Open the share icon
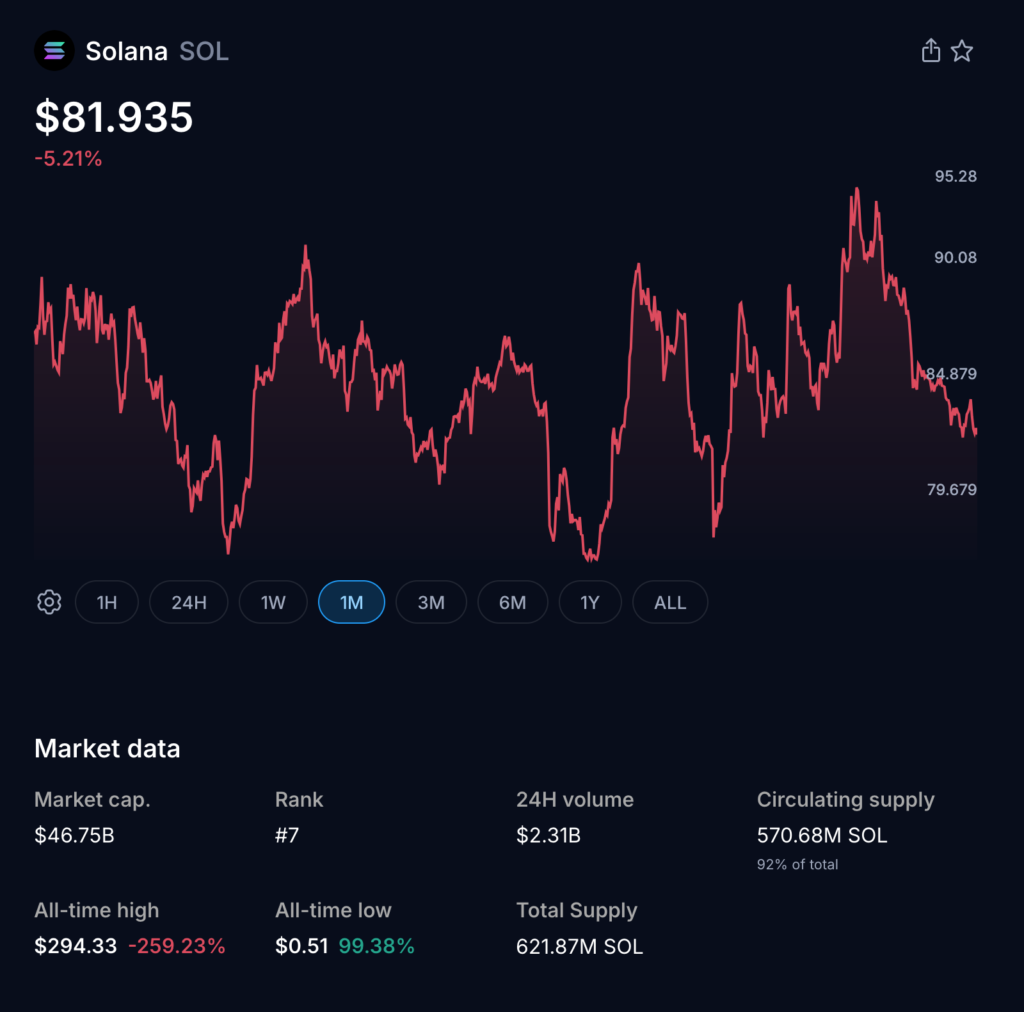This screenshot has width=1024, height=1012. tap(930, 50)
